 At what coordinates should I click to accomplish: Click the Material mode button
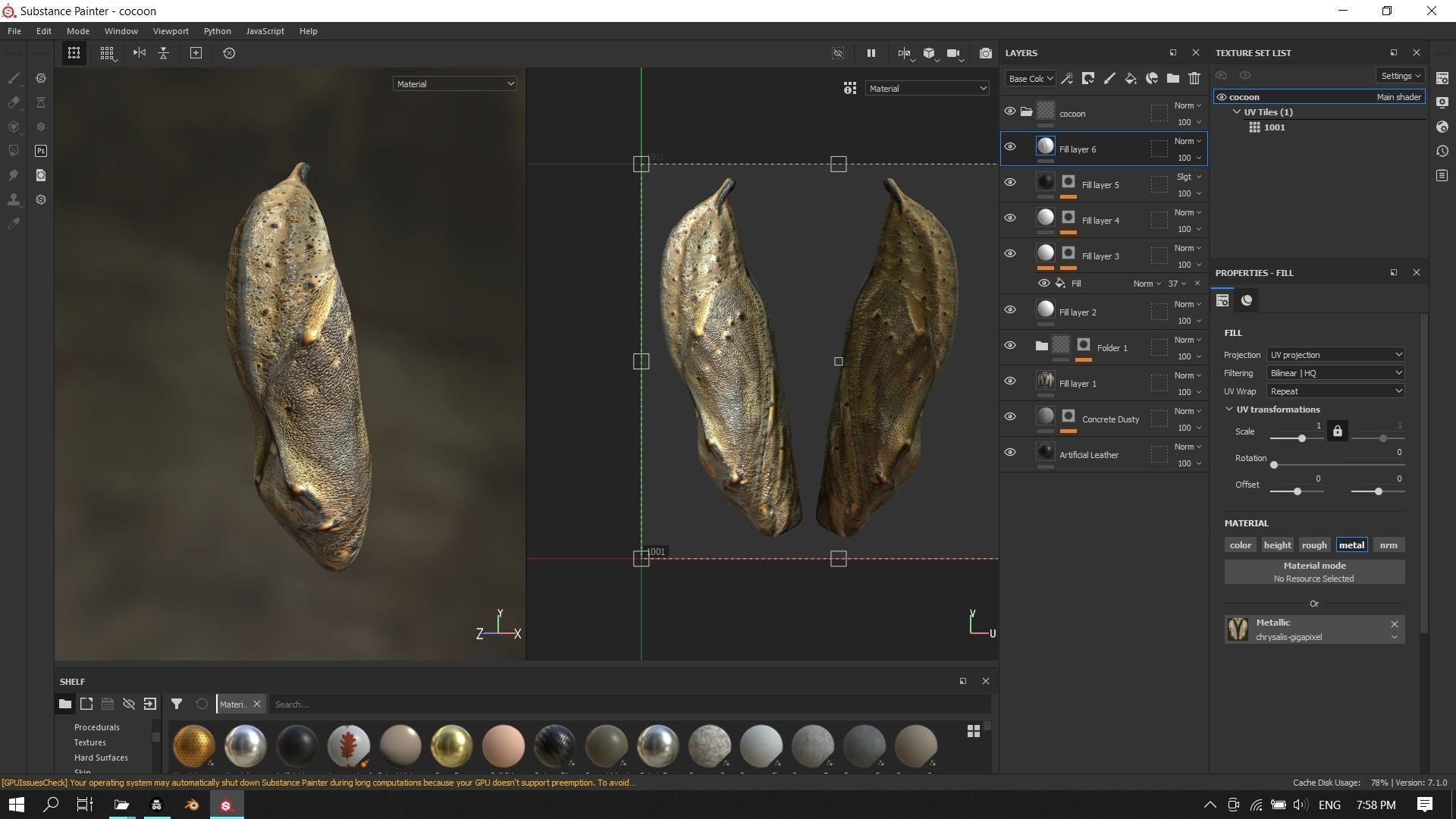pos(1314,572)
